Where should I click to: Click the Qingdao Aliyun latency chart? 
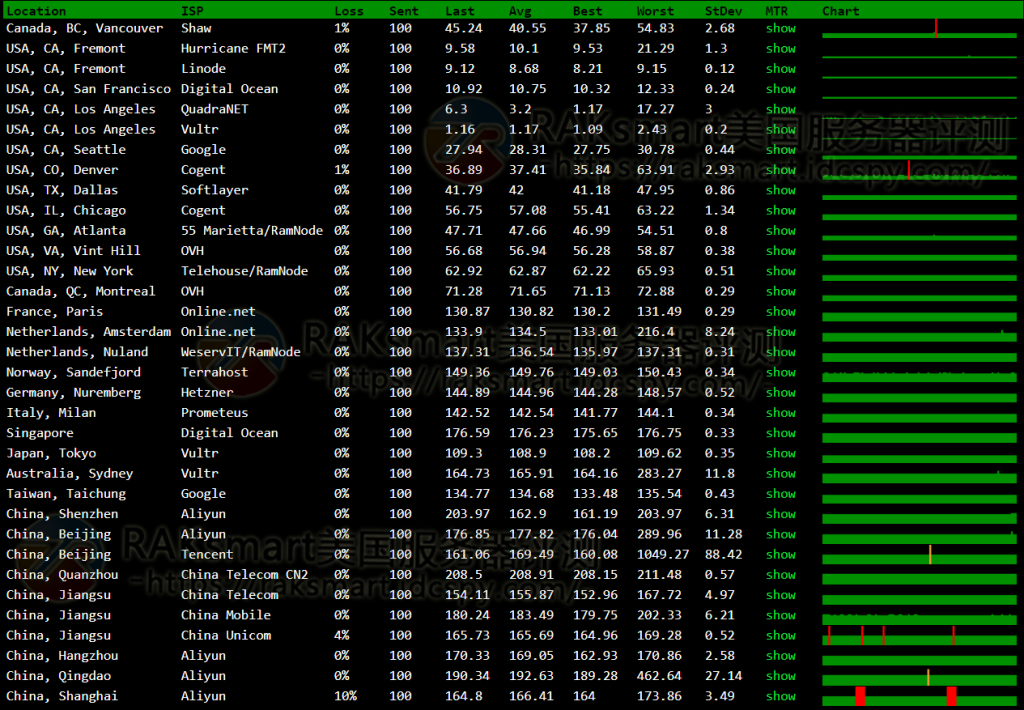coord(920,676)
